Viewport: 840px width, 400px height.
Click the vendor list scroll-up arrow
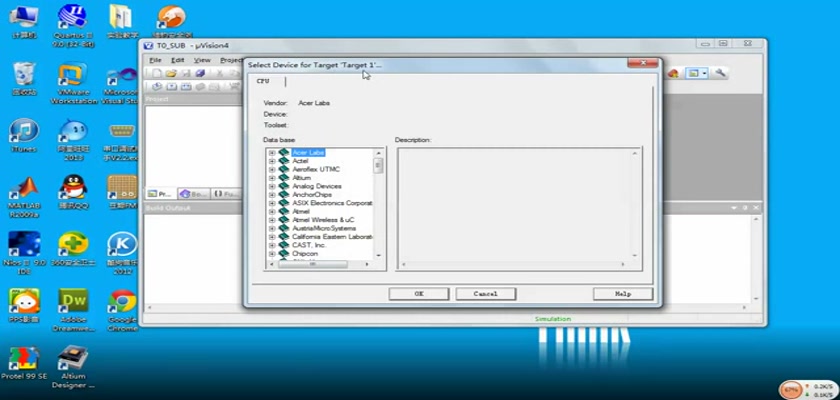pos(378,153)
